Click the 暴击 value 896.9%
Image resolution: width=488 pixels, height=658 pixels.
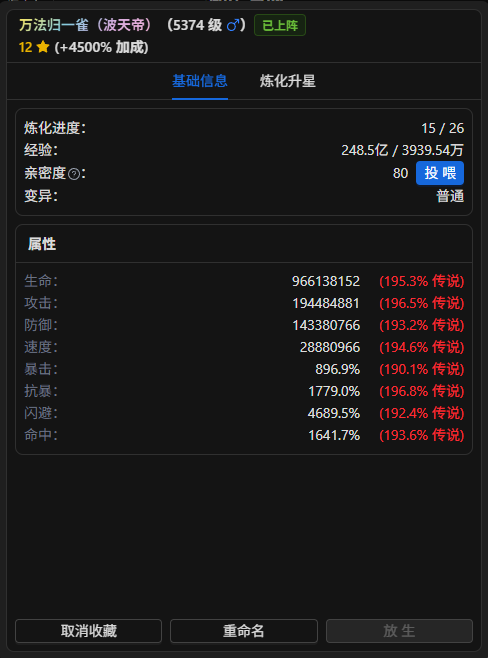pos(337,369)
